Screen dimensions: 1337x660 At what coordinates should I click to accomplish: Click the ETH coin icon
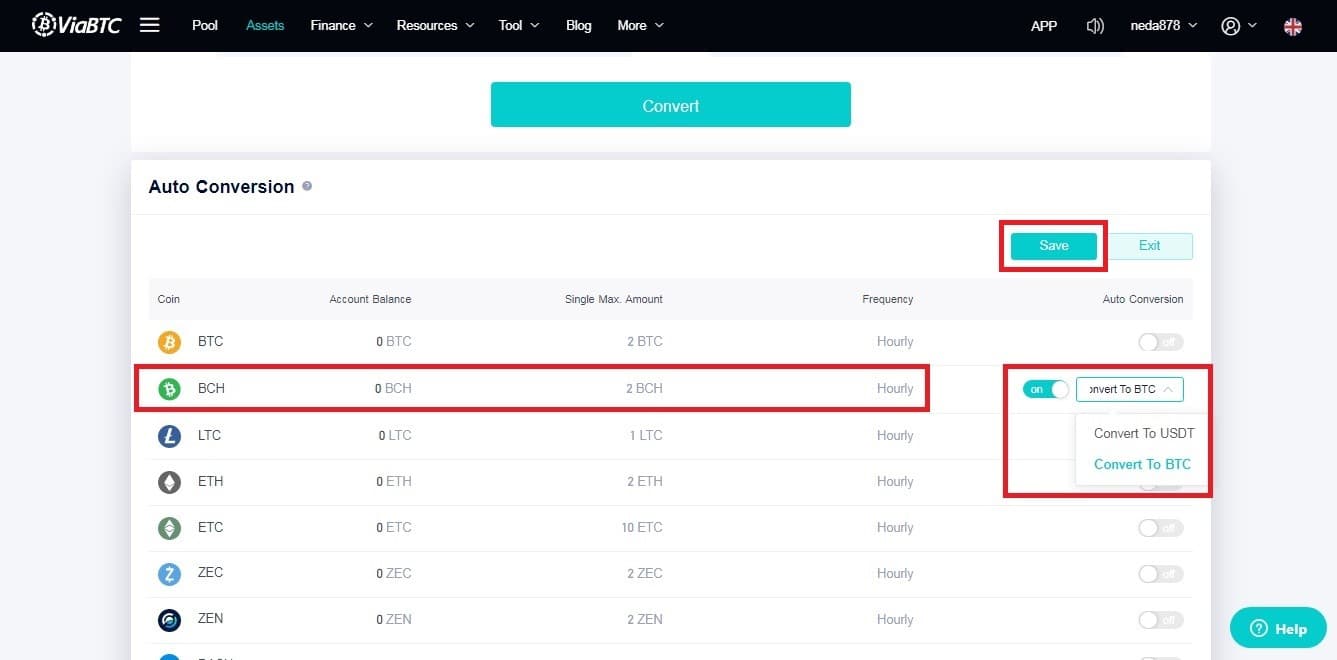click(x=169, y=482)
